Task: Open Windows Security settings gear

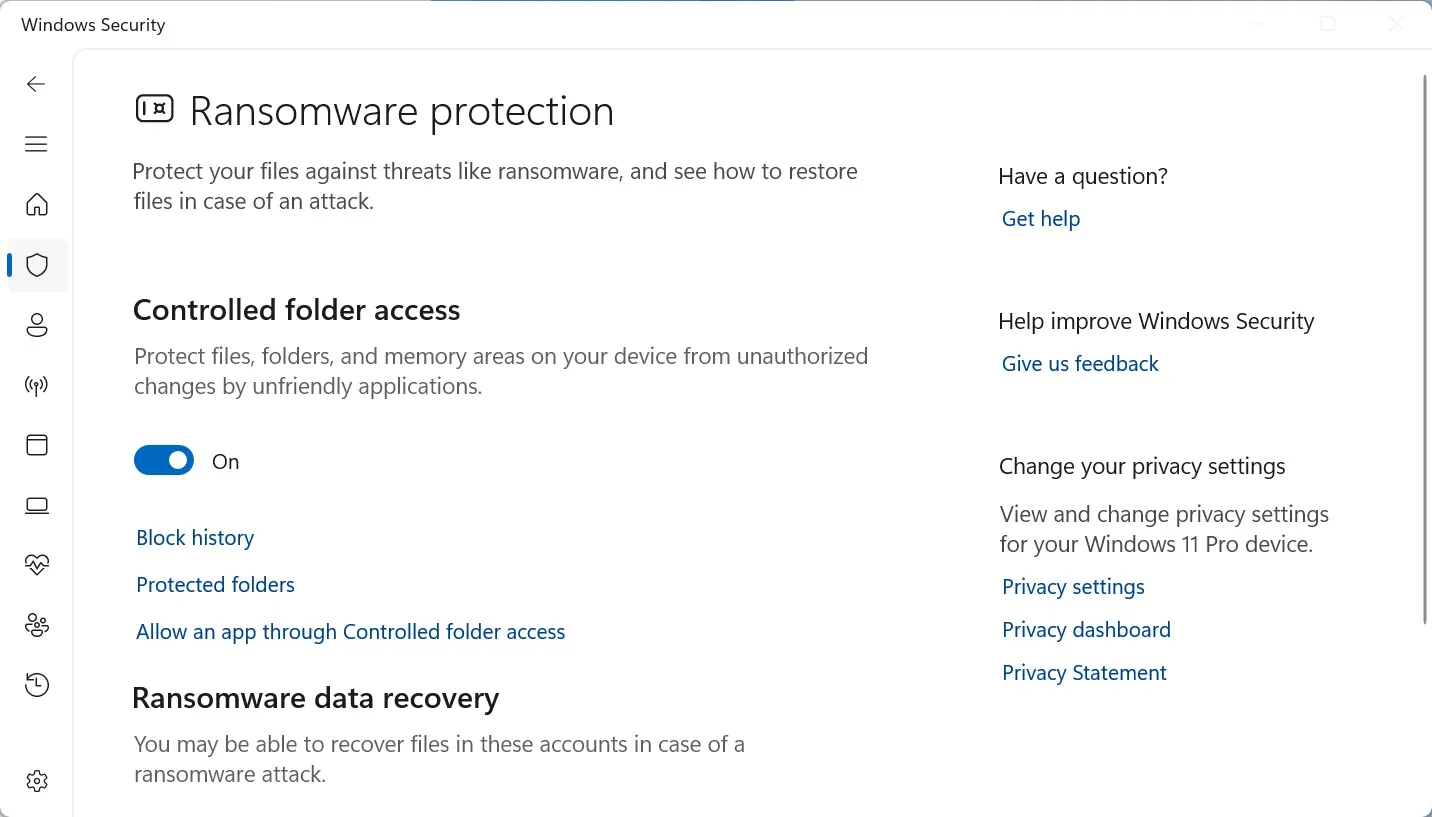Action: 36,781
